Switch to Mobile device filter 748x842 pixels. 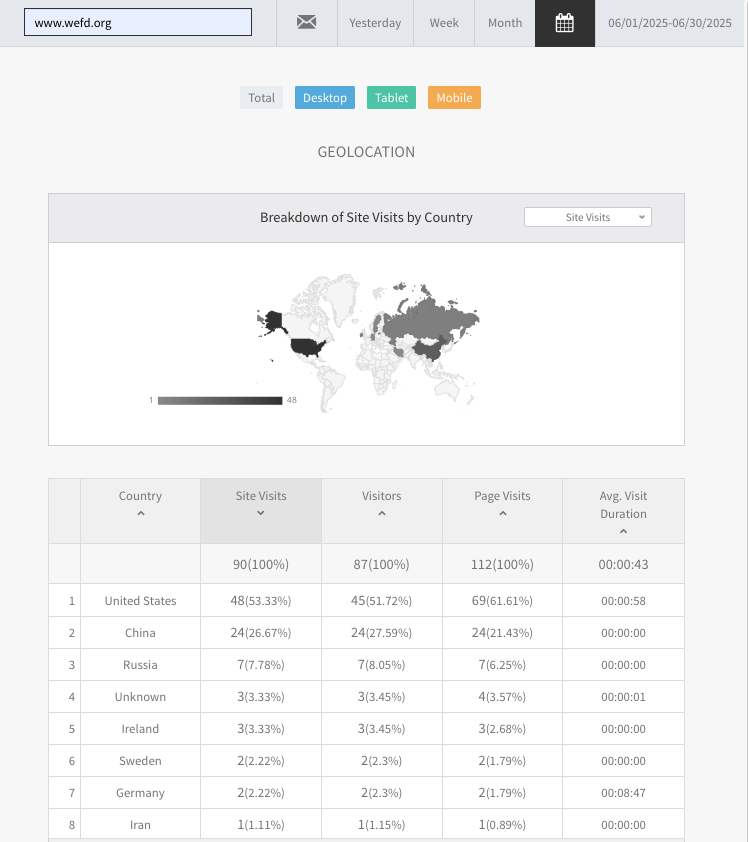pyautogui.click(x=454, y=98)
